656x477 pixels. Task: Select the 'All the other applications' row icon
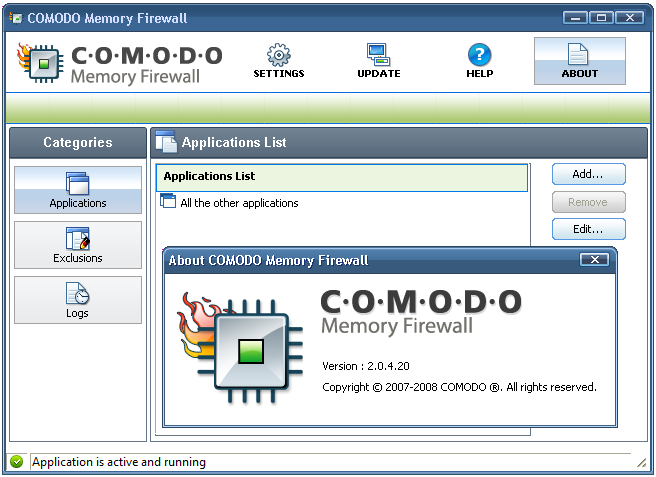pyautogui.click(x=168, y=201)
